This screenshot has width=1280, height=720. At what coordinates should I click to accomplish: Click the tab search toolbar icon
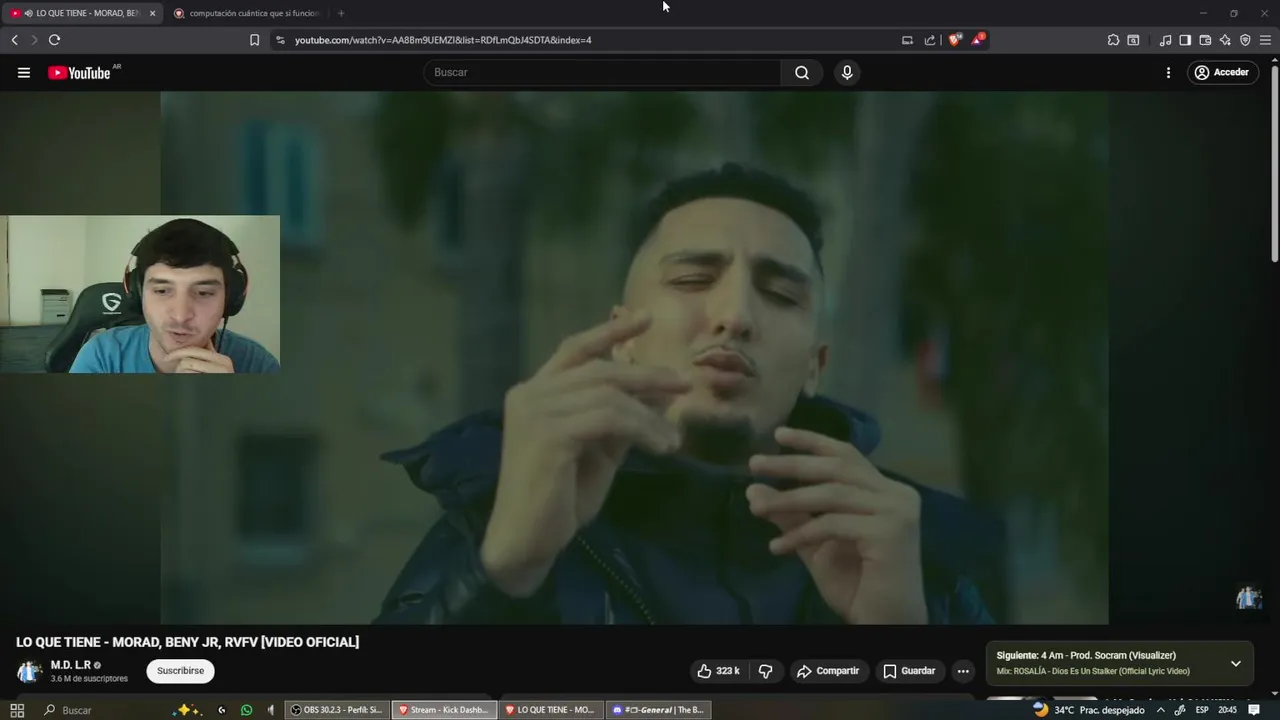pyautogui.click(x=1133, y=40)
